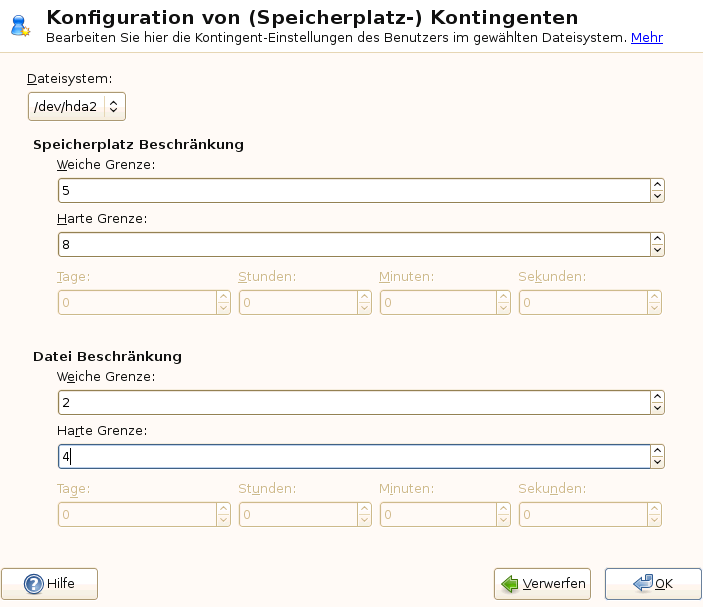Open the Dateisystem /dev/hda2 dropdown
The height and width of the screenshot is (607, 703).
pyautogui.click(x=77, y=105)
